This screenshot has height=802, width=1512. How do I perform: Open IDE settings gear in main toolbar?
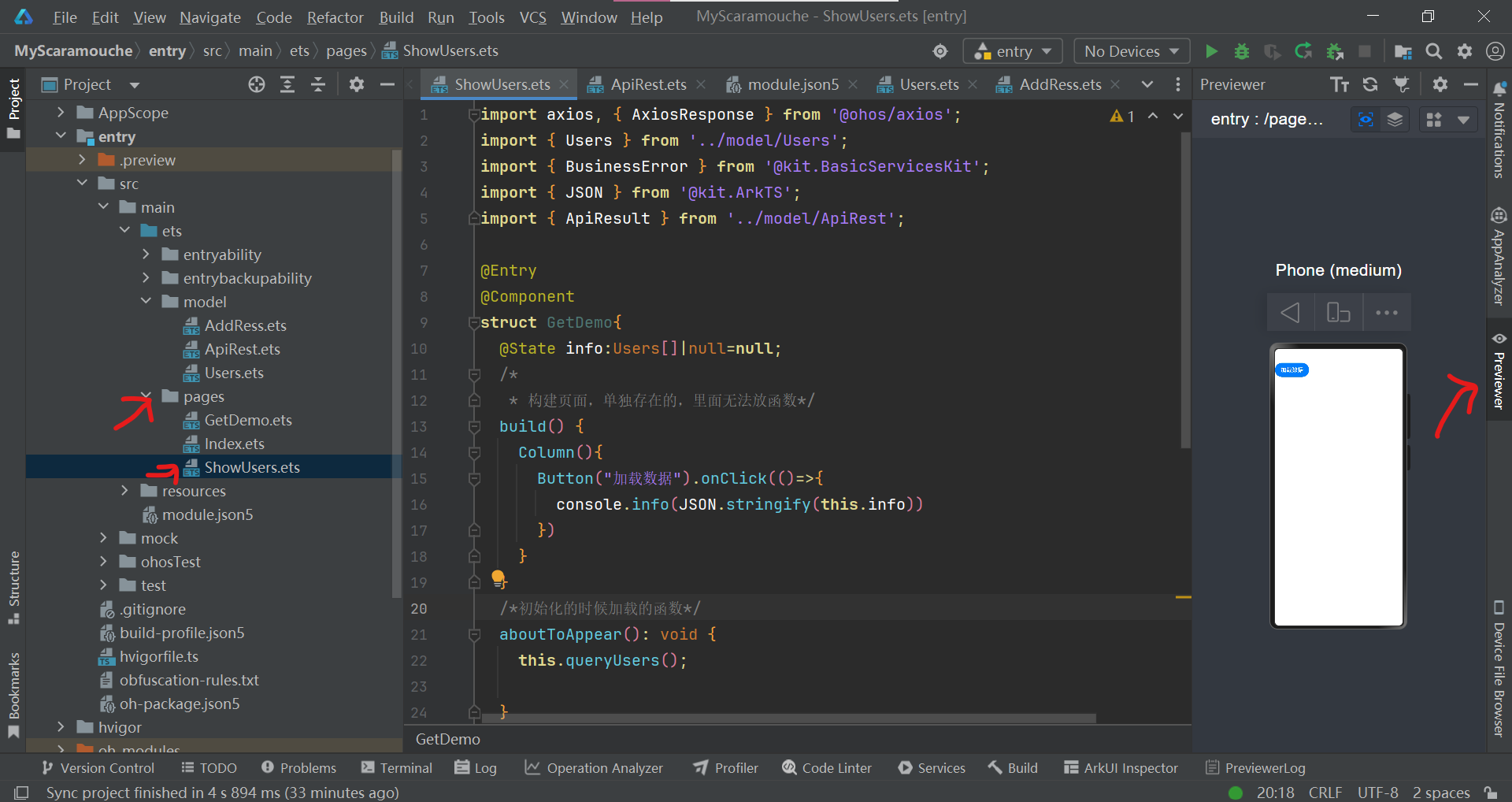click(1465, 51)
